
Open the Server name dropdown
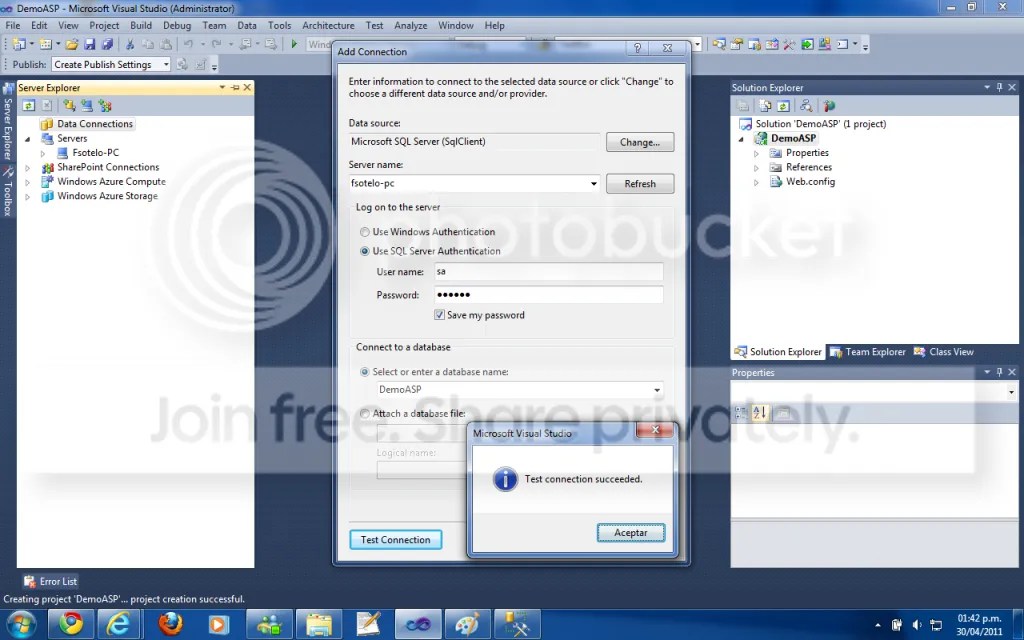(593, 184)
